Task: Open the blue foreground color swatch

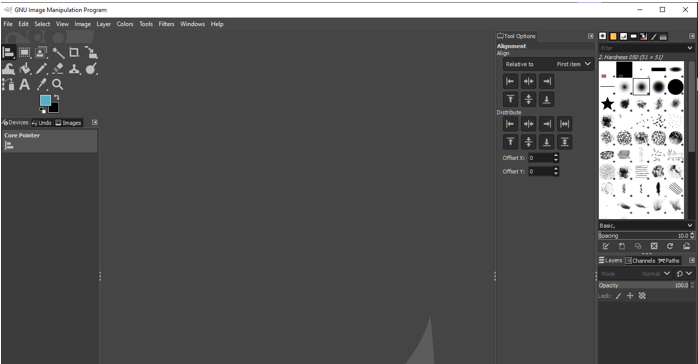Action: [x=45, y=101]
